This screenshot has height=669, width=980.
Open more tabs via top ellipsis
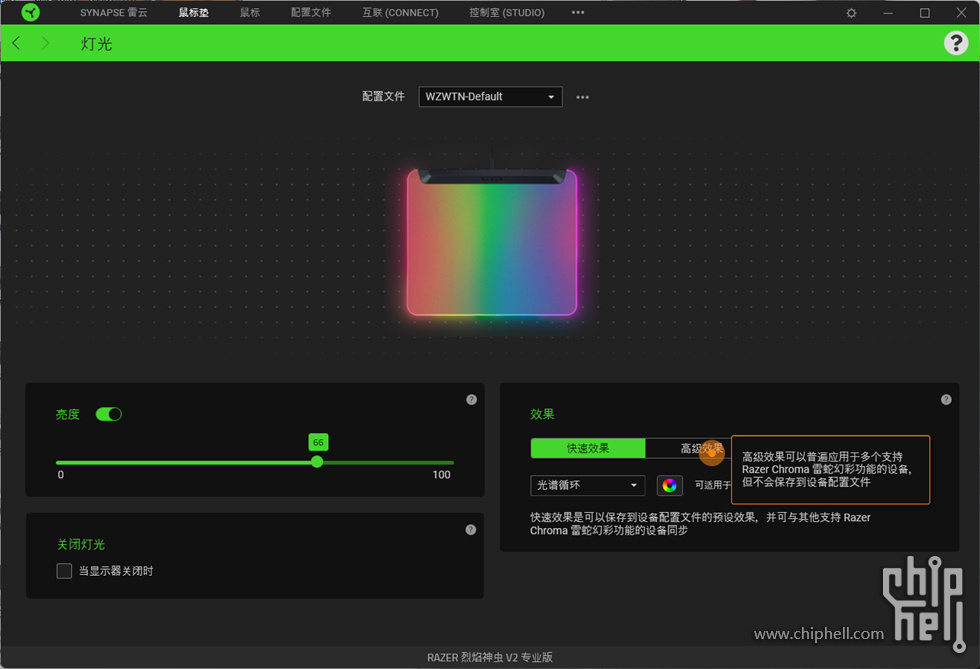point(578,13)
